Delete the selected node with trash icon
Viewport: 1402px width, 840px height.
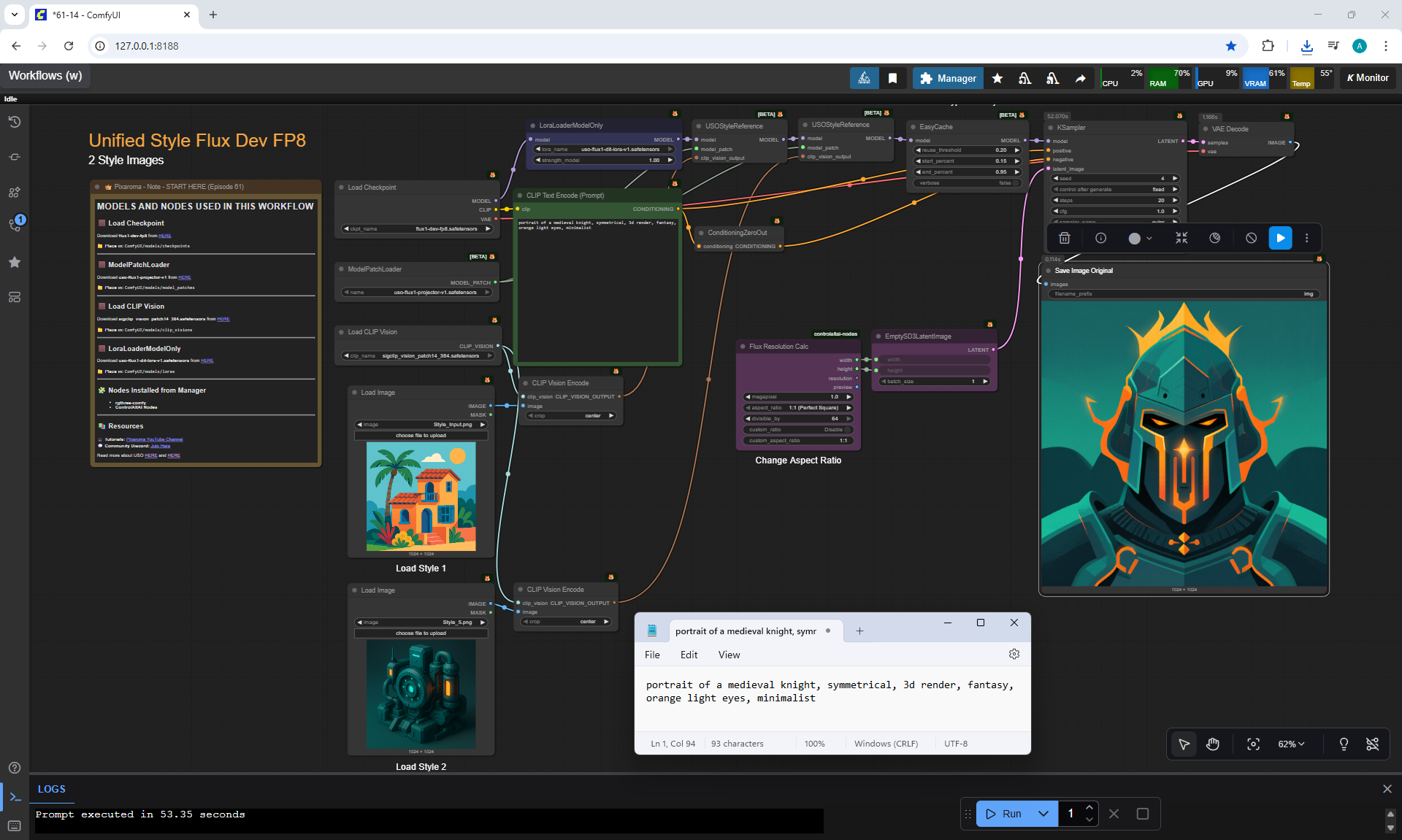1065,238
